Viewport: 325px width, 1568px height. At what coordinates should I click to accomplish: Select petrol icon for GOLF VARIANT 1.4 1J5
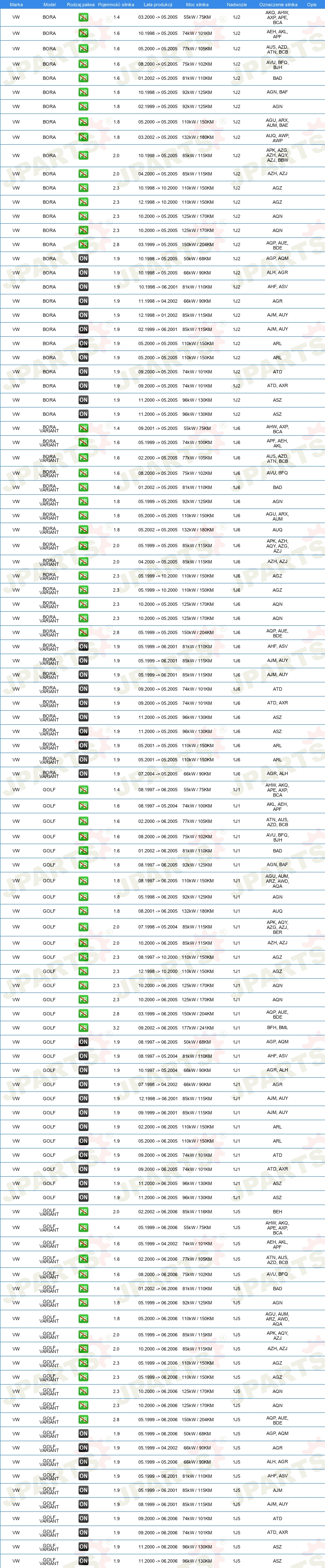tap(84, 1228)
